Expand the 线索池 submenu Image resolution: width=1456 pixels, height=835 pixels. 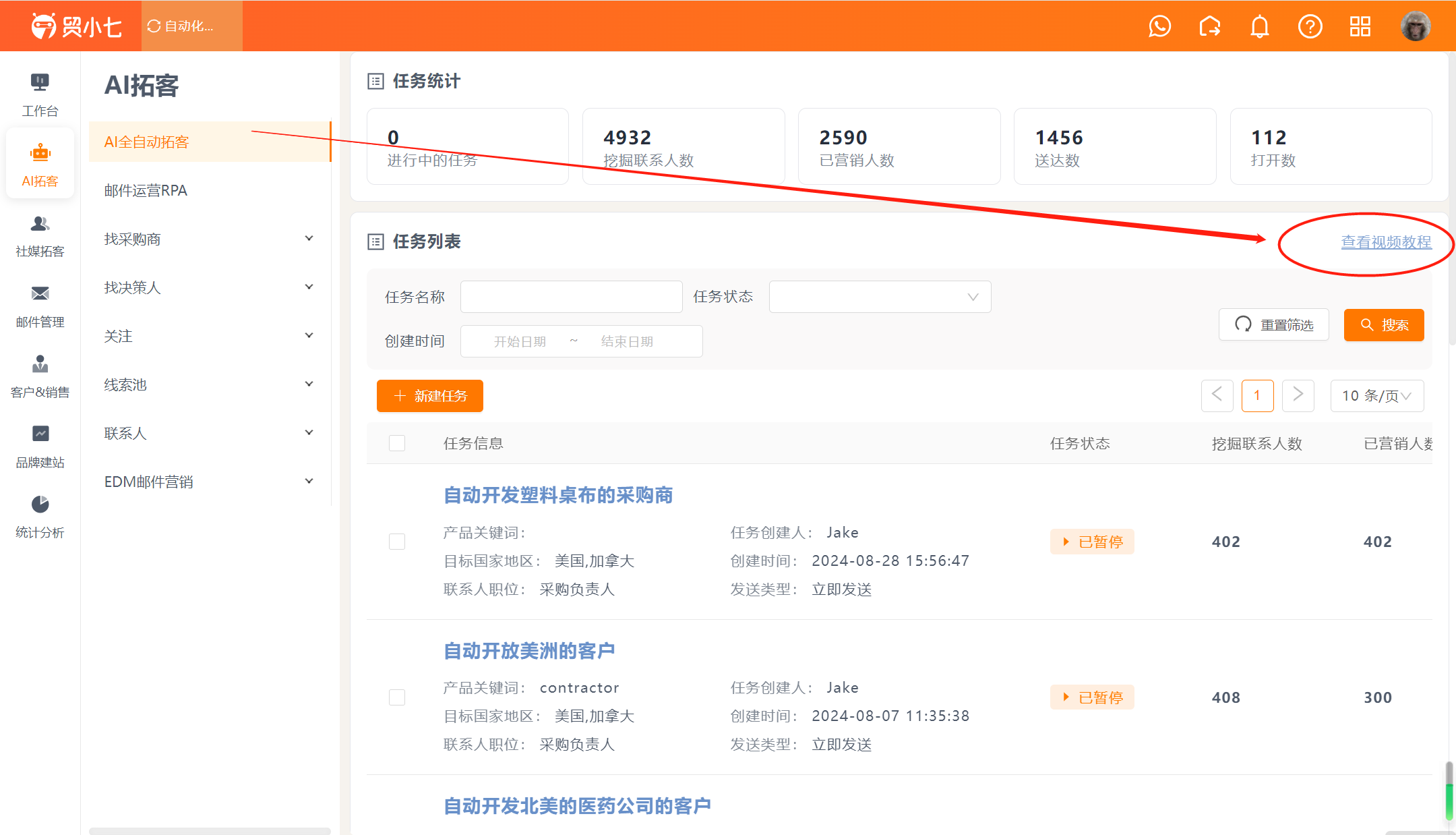pos(210,384)
